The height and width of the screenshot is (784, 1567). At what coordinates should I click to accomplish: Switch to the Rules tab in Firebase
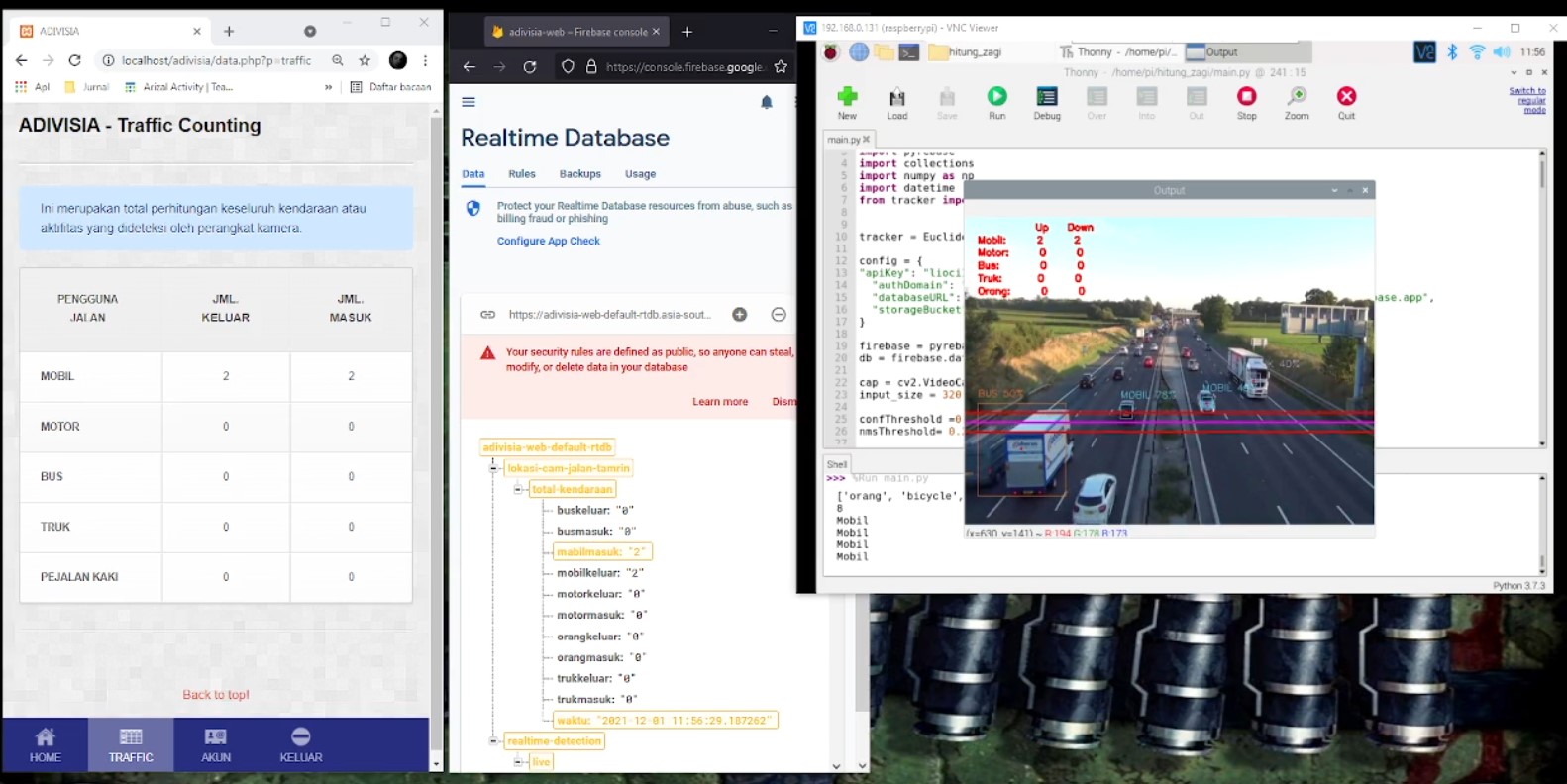coord(521,174)
